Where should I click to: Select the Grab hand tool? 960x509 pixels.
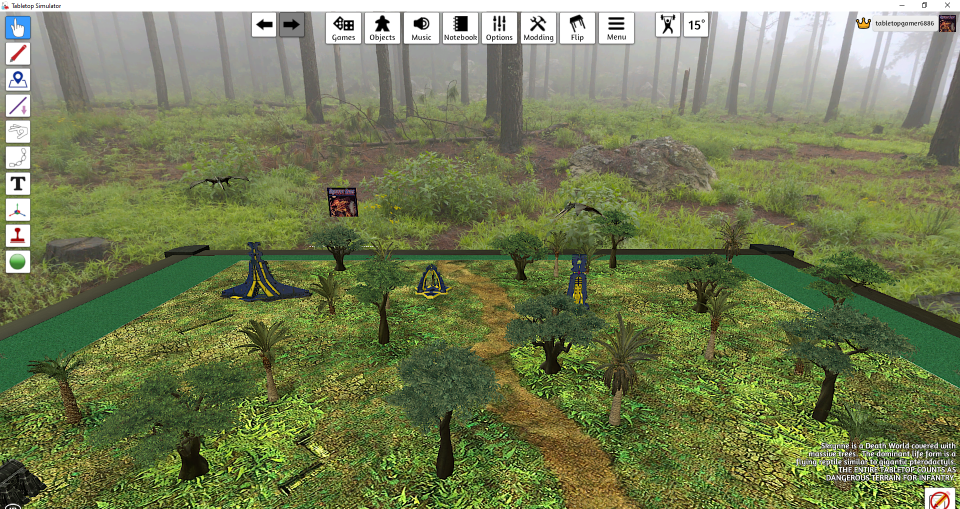coord(18,28)
